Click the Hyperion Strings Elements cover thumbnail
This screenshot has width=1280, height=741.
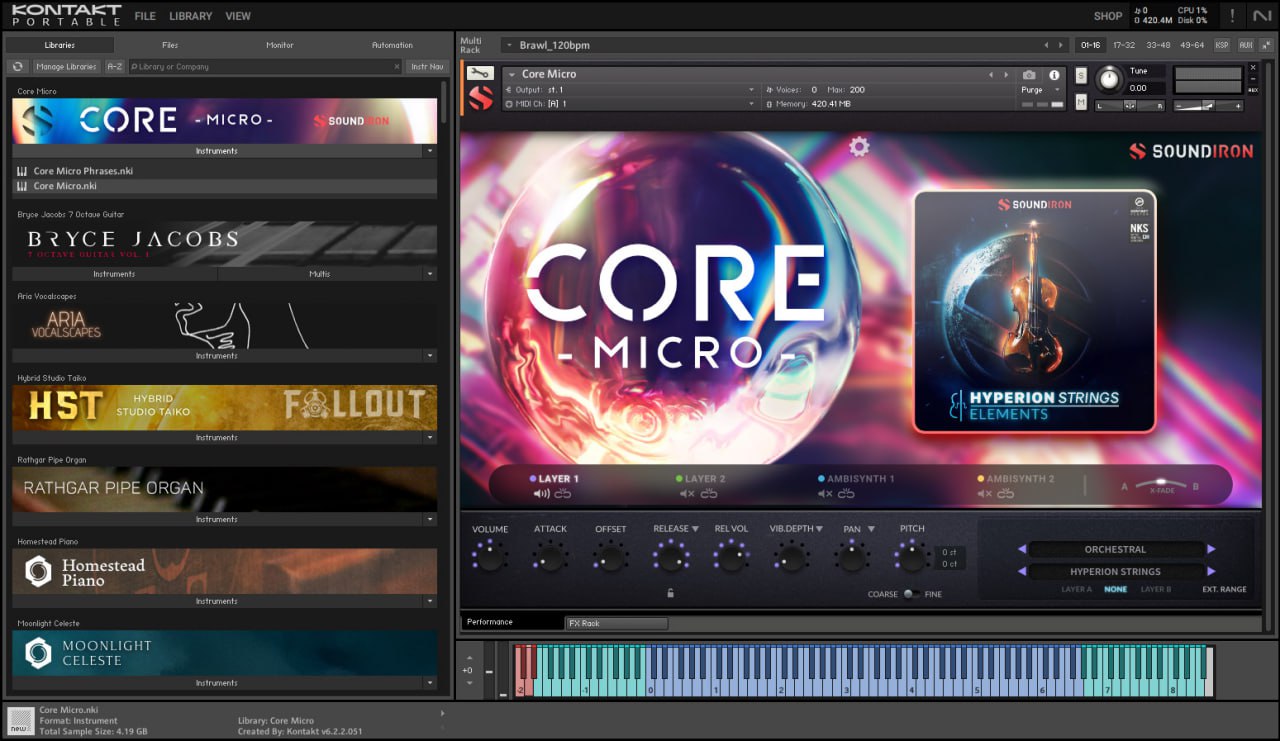[1035, 313]
